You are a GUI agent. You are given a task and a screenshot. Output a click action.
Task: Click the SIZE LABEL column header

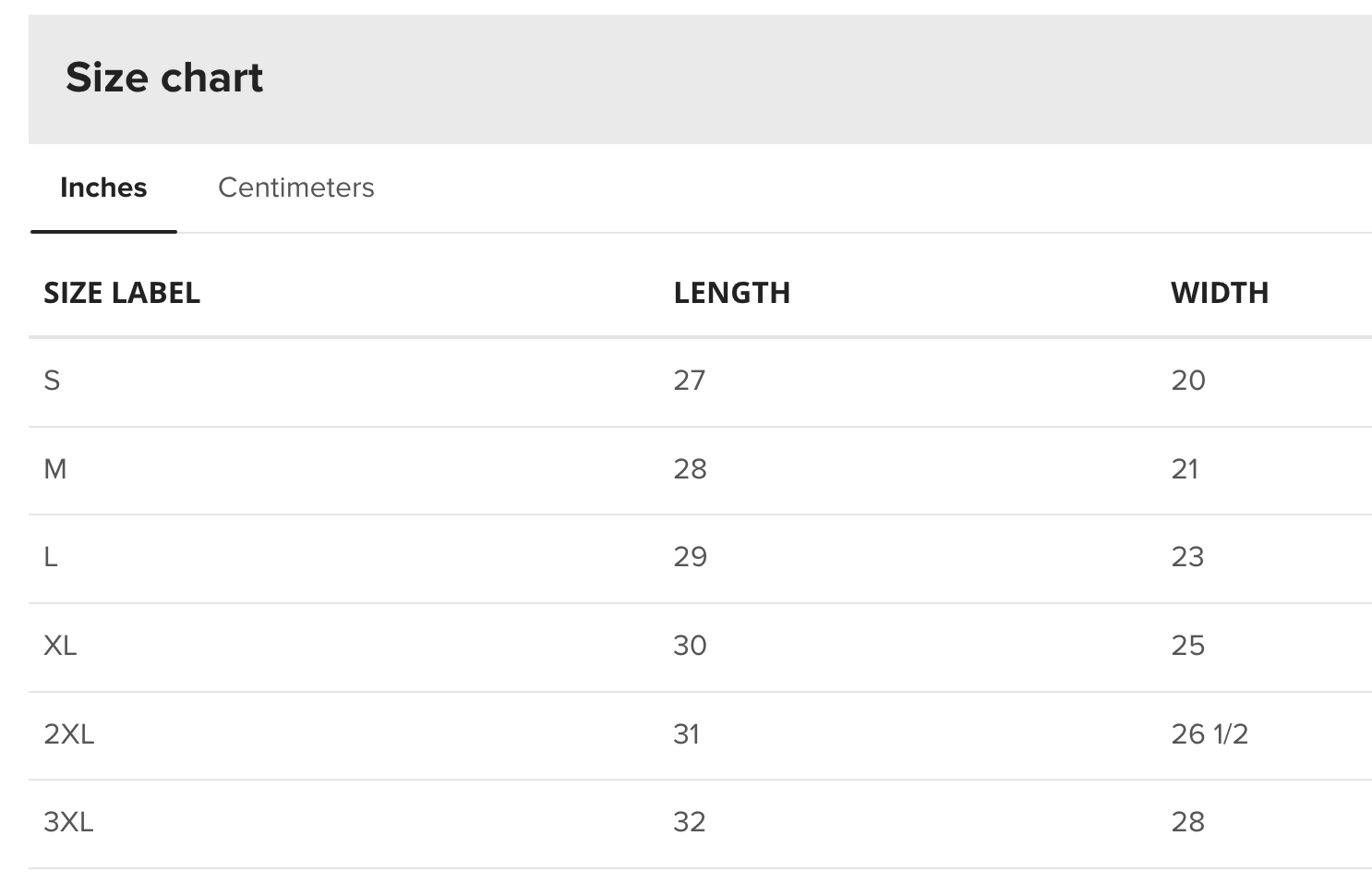coord(122,293)
